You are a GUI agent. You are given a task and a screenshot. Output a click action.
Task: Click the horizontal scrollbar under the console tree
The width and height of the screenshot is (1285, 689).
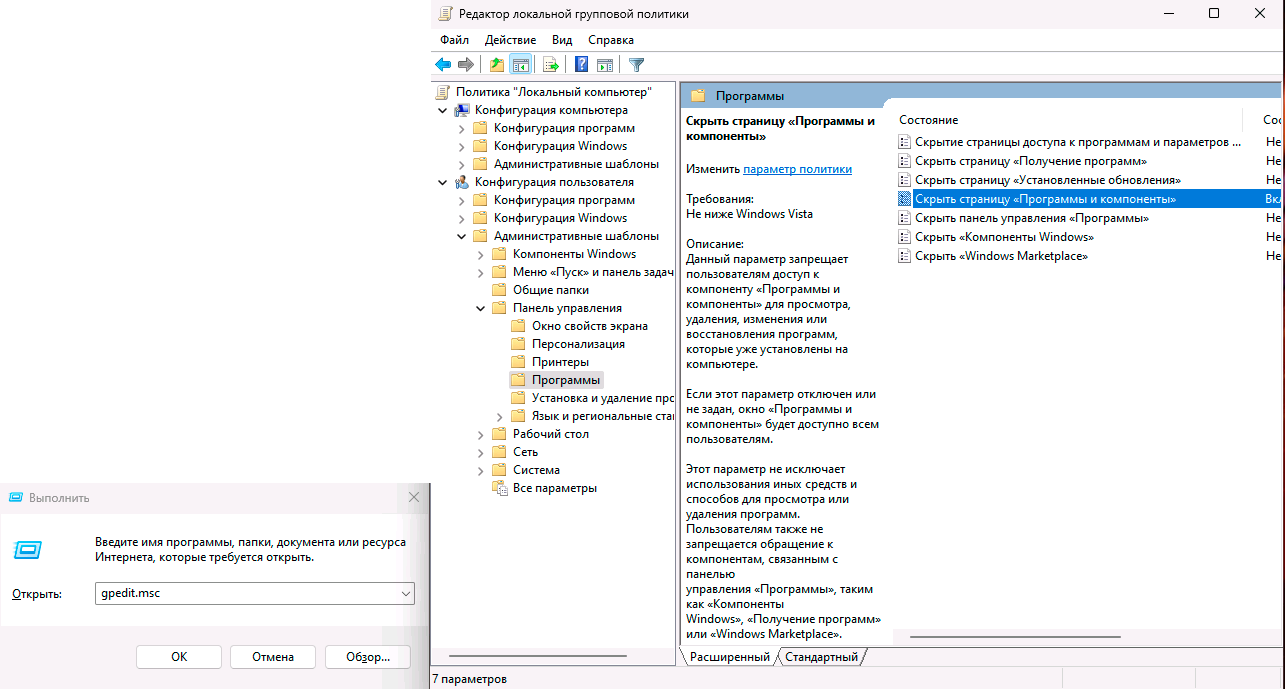539,656
